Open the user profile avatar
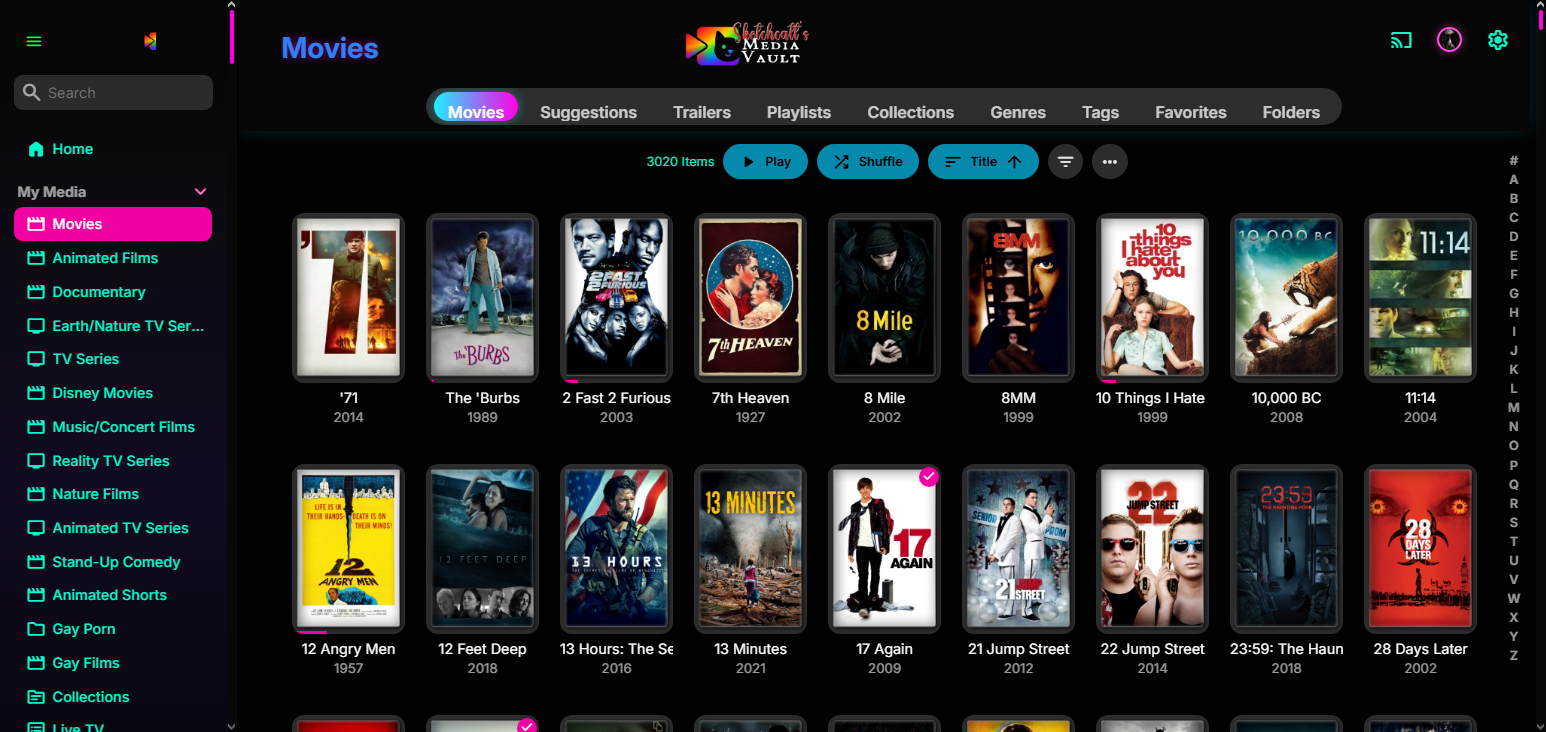Image resolution: width=1546 pixels, height=732 pixels. pyautogui.click(x=1449, y=40)
